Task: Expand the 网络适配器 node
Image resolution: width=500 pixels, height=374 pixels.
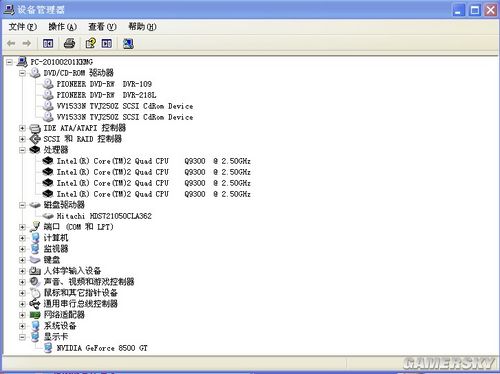Action: 22,315
